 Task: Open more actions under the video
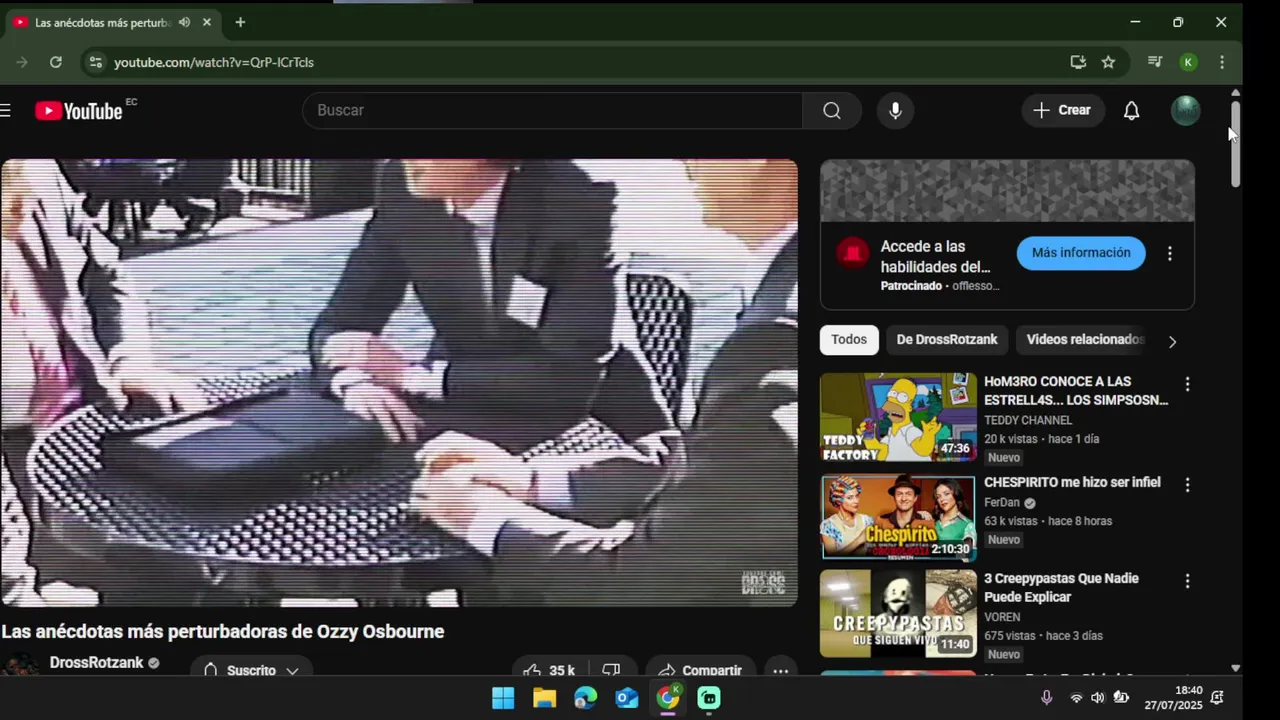pyautogui.click(x=781, y=670)
